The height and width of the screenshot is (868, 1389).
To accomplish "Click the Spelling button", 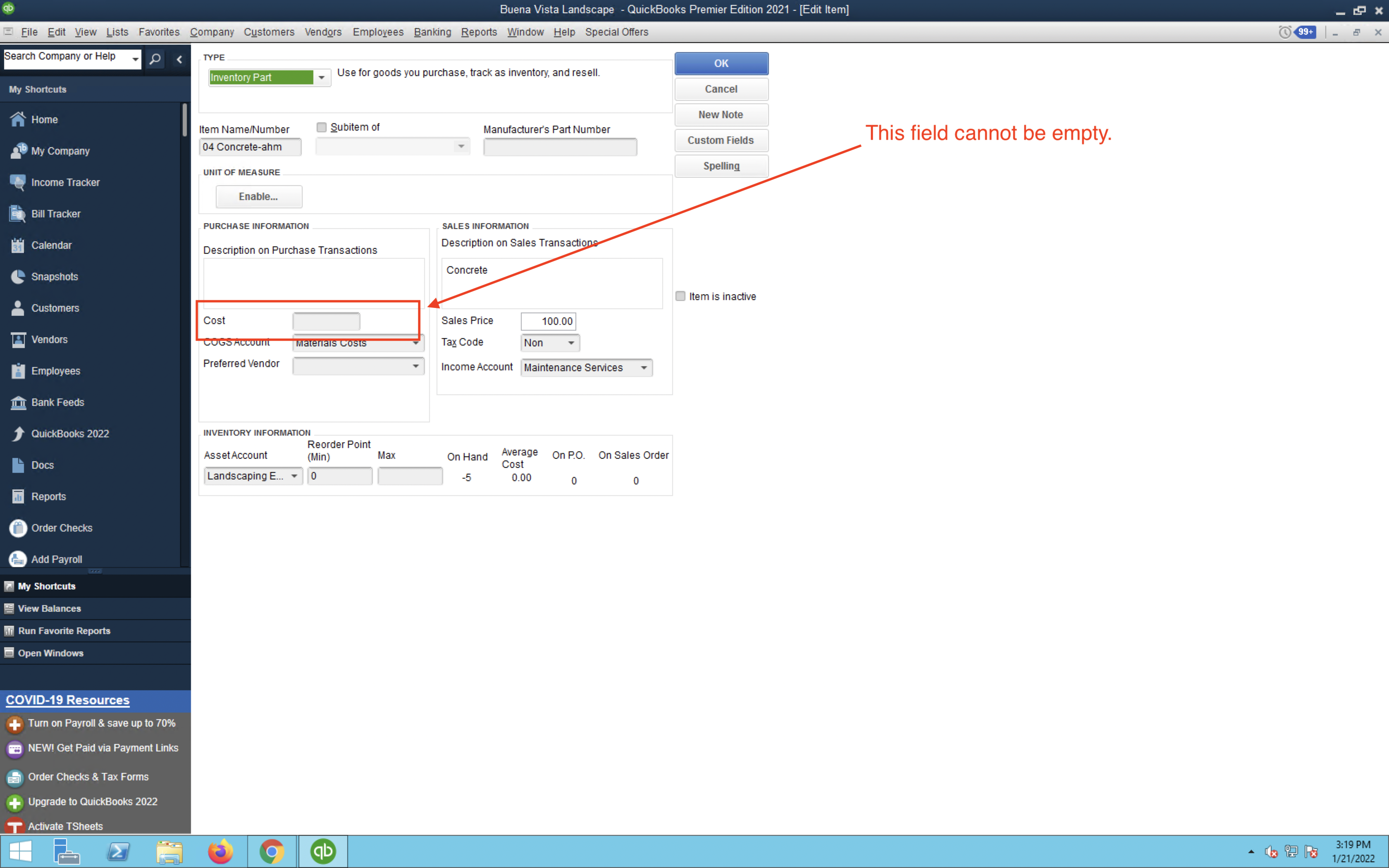I will [721, 166].
